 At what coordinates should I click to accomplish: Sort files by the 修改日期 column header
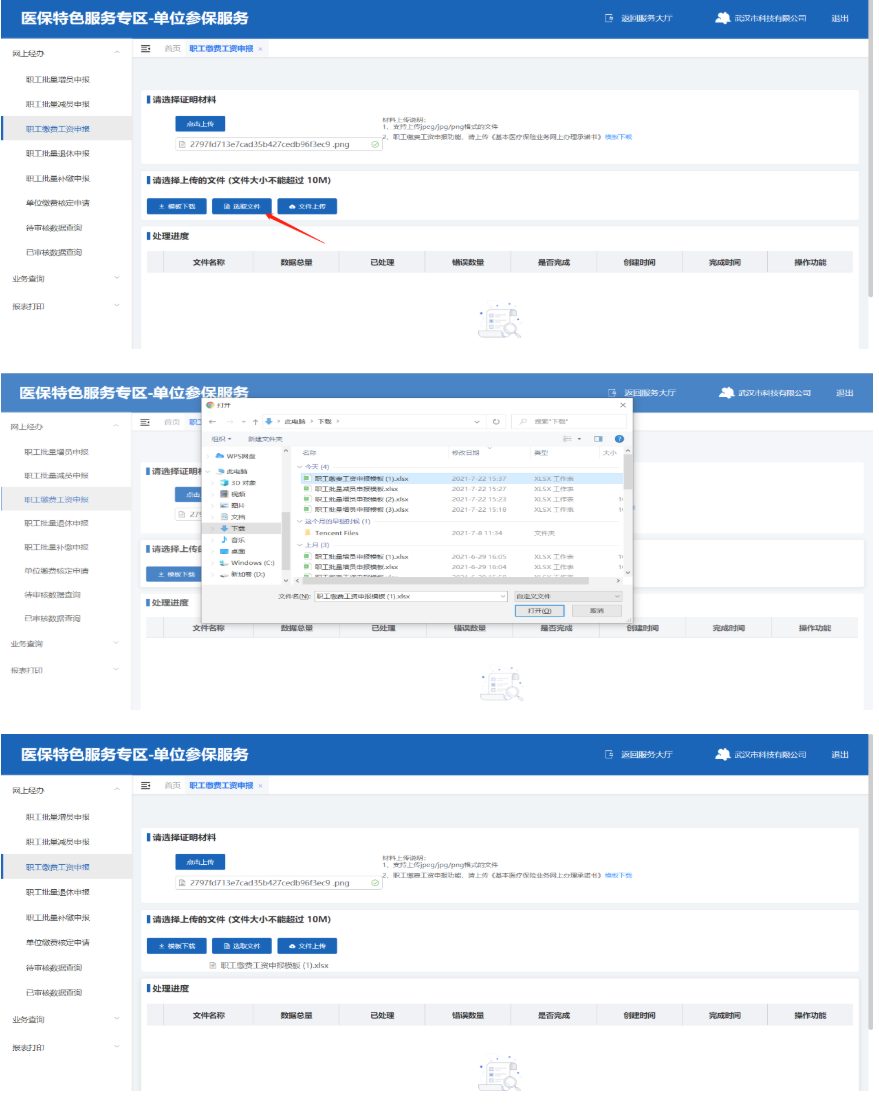point(467,453)
